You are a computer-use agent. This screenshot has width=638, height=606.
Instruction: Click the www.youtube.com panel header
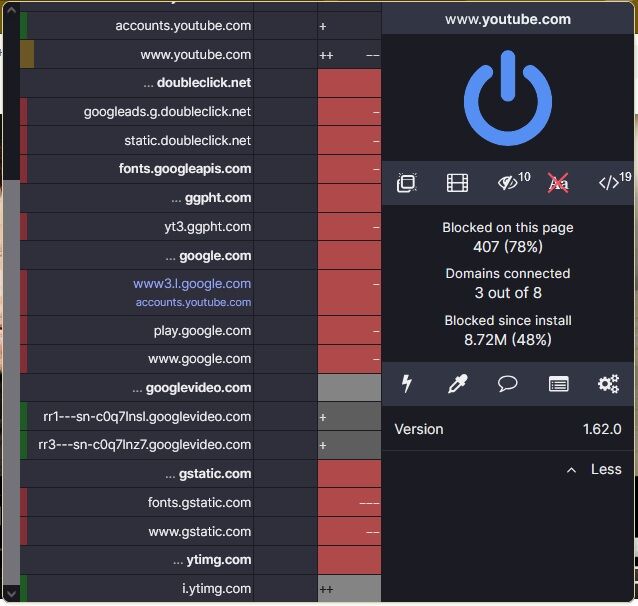508,19
